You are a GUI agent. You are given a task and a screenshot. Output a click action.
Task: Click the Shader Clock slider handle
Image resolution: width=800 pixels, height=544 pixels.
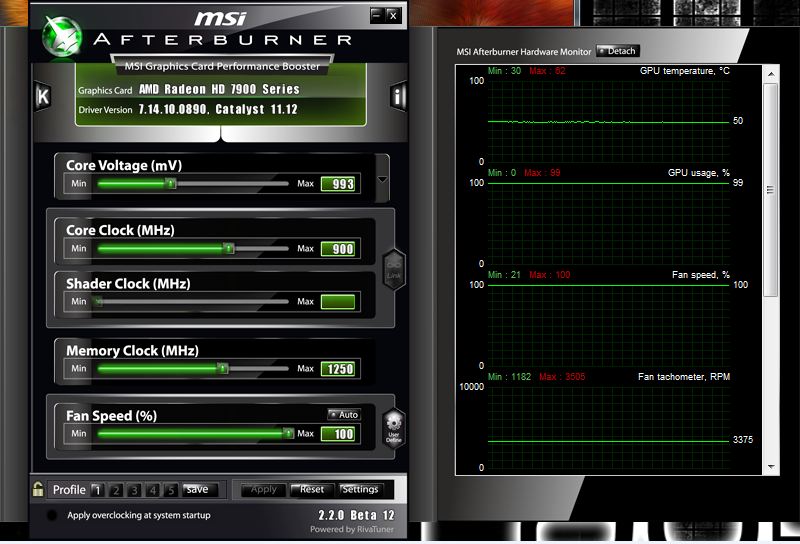click(98, 302)
